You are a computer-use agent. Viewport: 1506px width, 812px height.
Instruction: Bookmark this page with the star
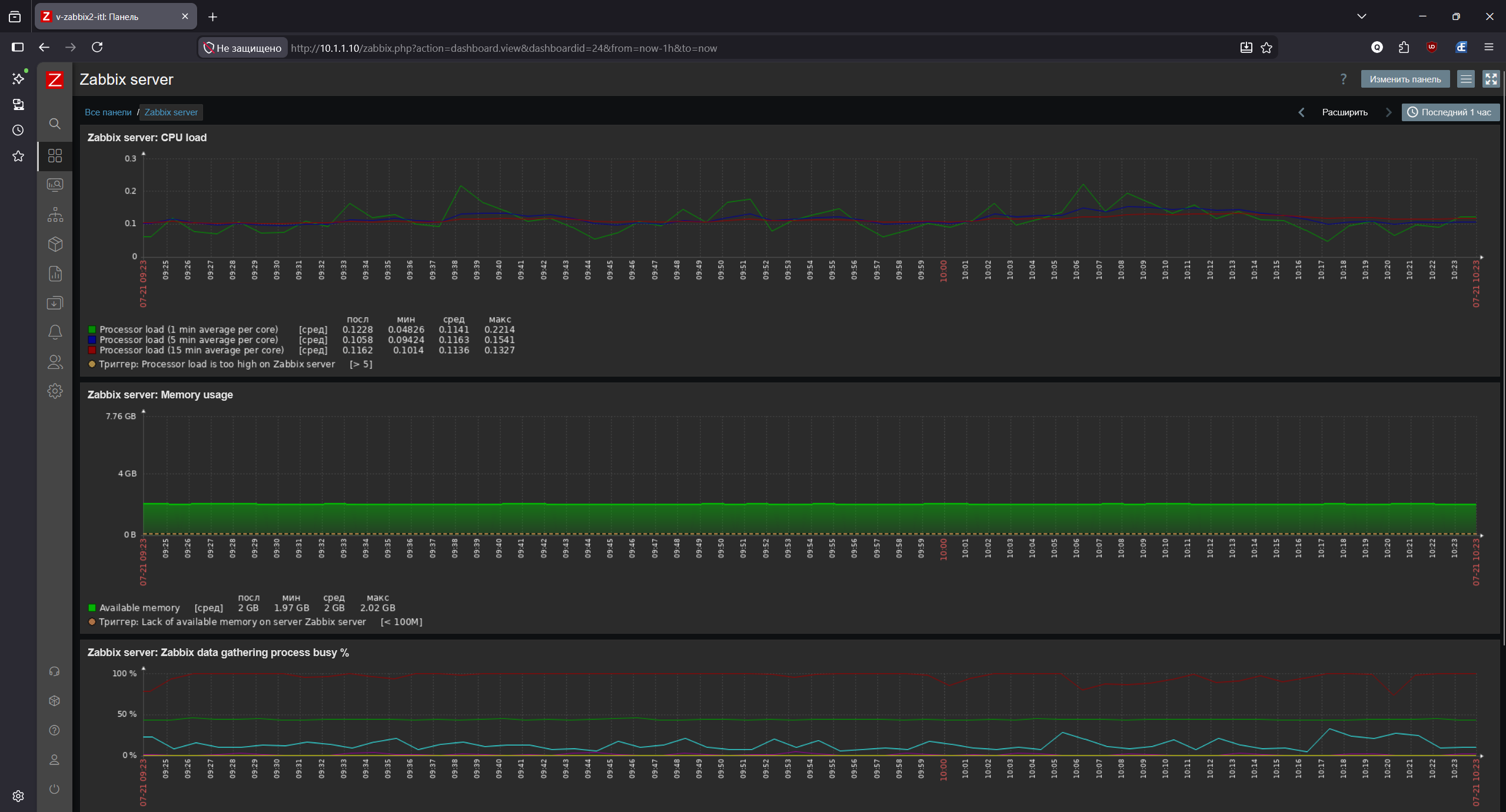point(1266,48)
